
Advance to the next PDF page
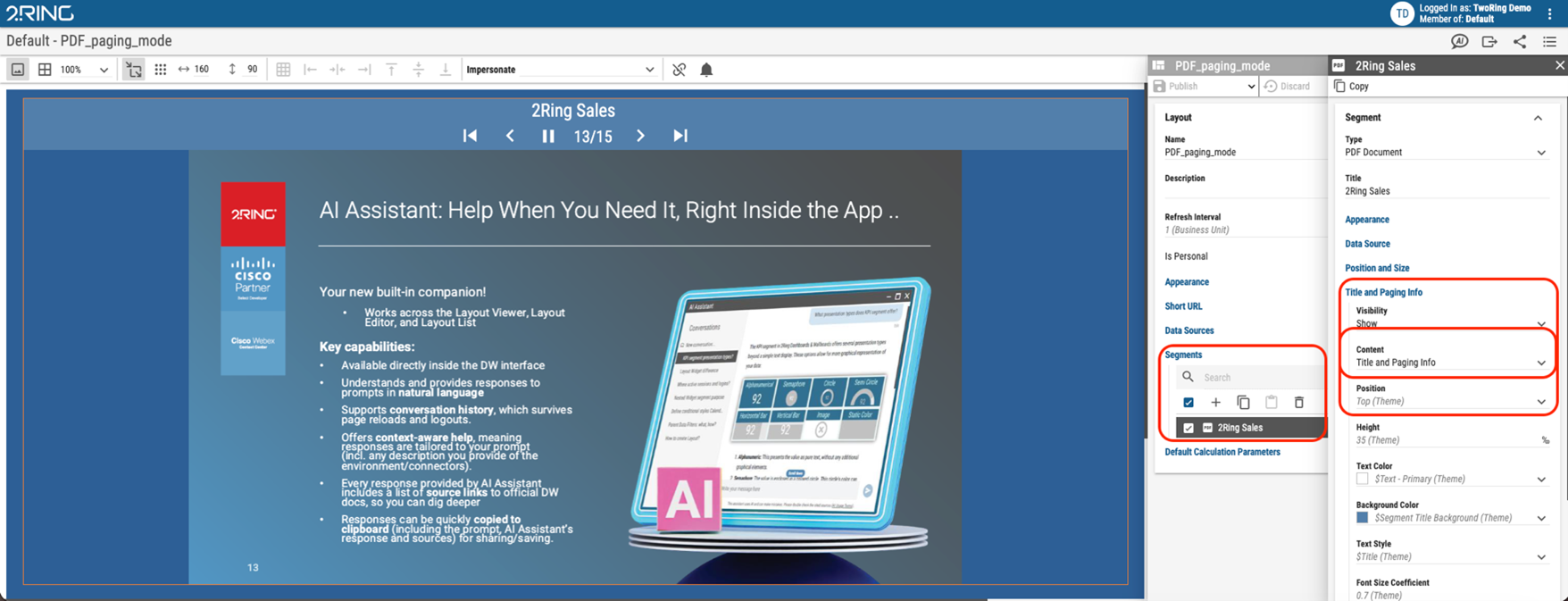click(x=640, y=136)
